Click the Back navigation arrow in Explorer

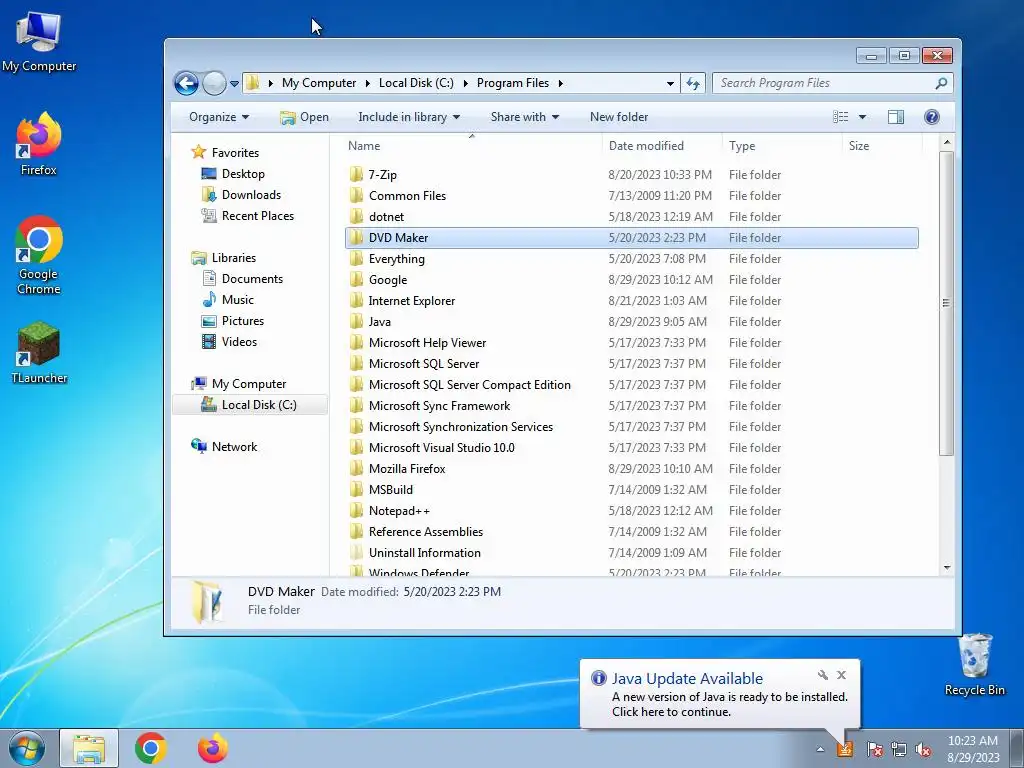coord(186,83)
